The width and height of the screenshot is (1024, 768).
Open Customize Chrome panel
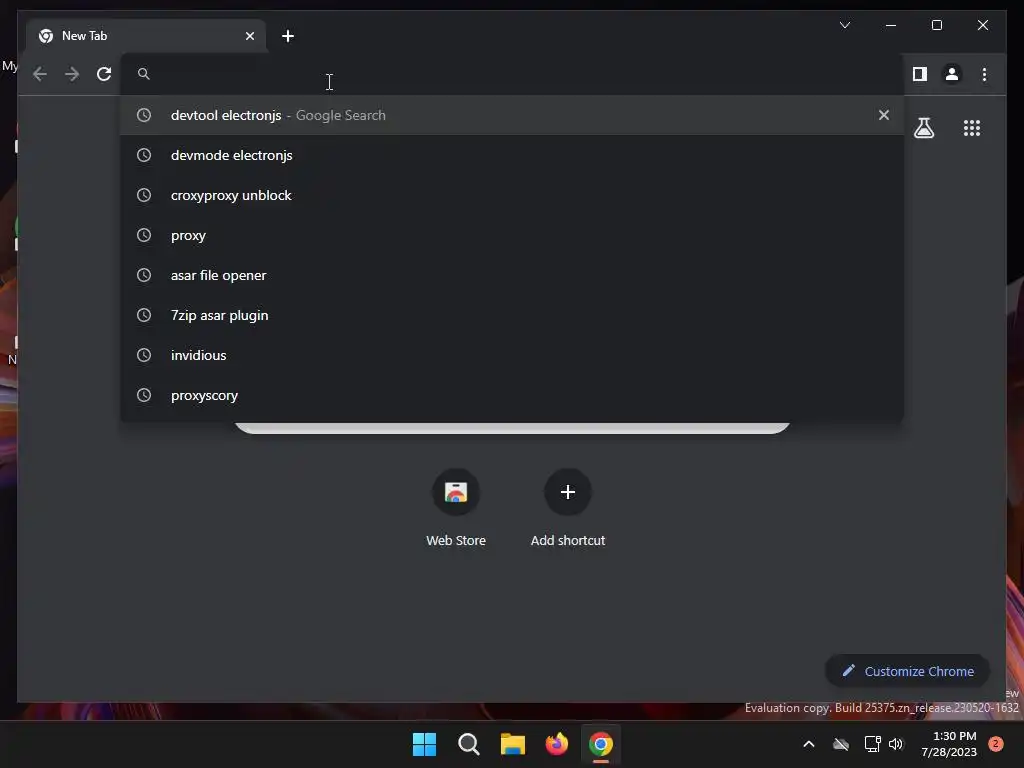(x=908, y=671)
